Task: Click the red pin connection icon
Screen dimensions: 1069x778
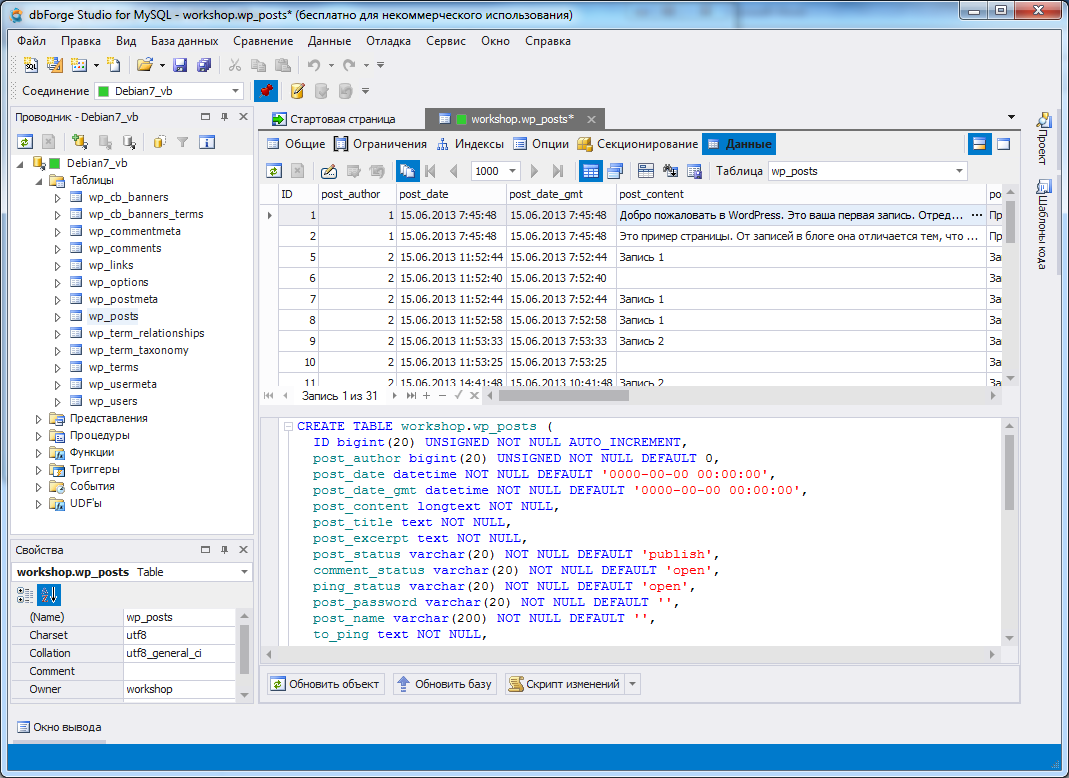Action: (266, 91)
